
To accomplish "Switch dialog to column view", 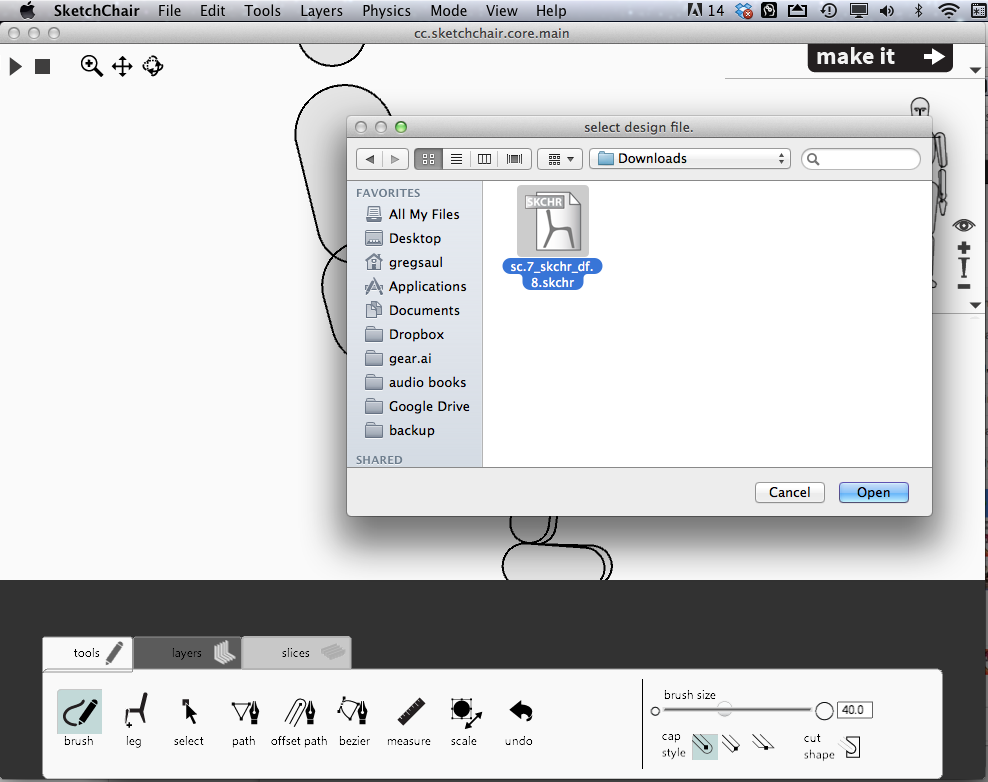I will [484, 159].
